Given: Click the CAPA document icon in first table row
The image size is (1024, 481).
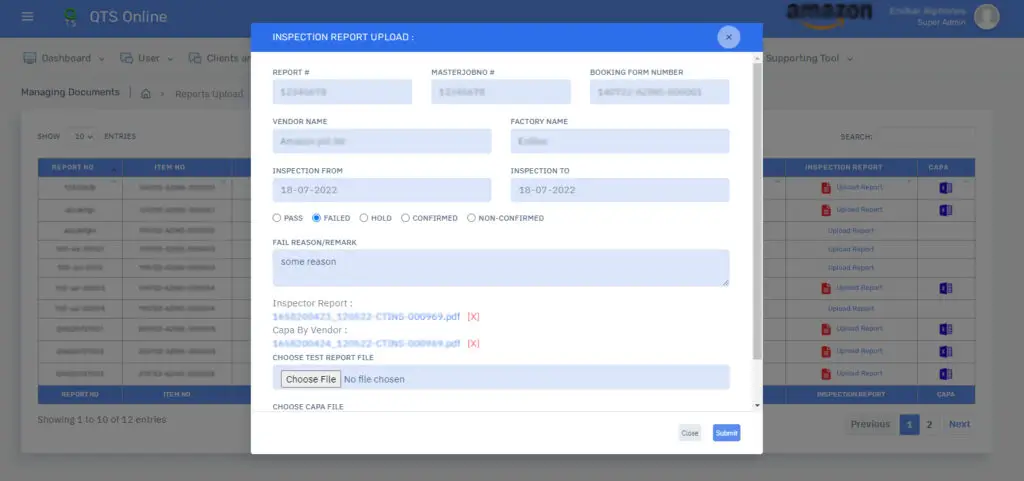Looking at the screenshot, I should [944, 188].
